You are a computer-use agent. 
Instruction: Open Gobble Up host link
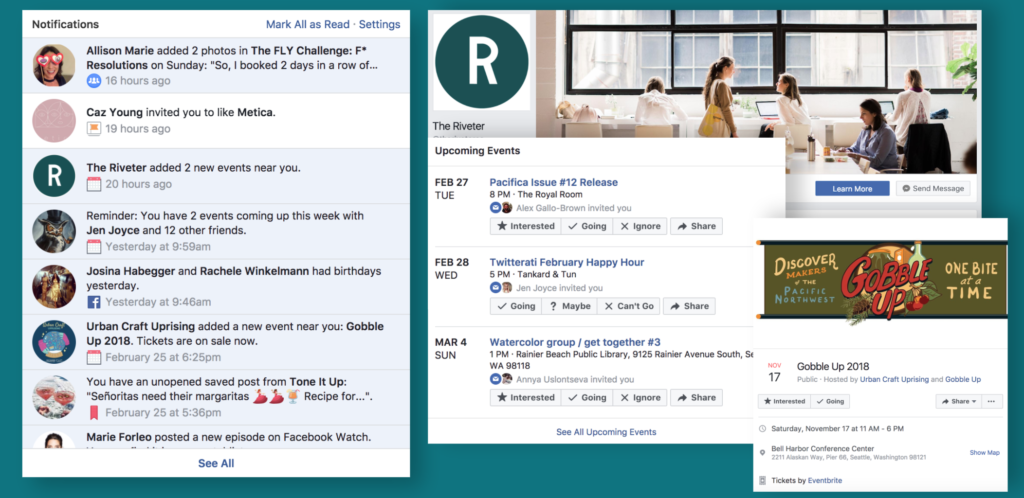[963, 379]
